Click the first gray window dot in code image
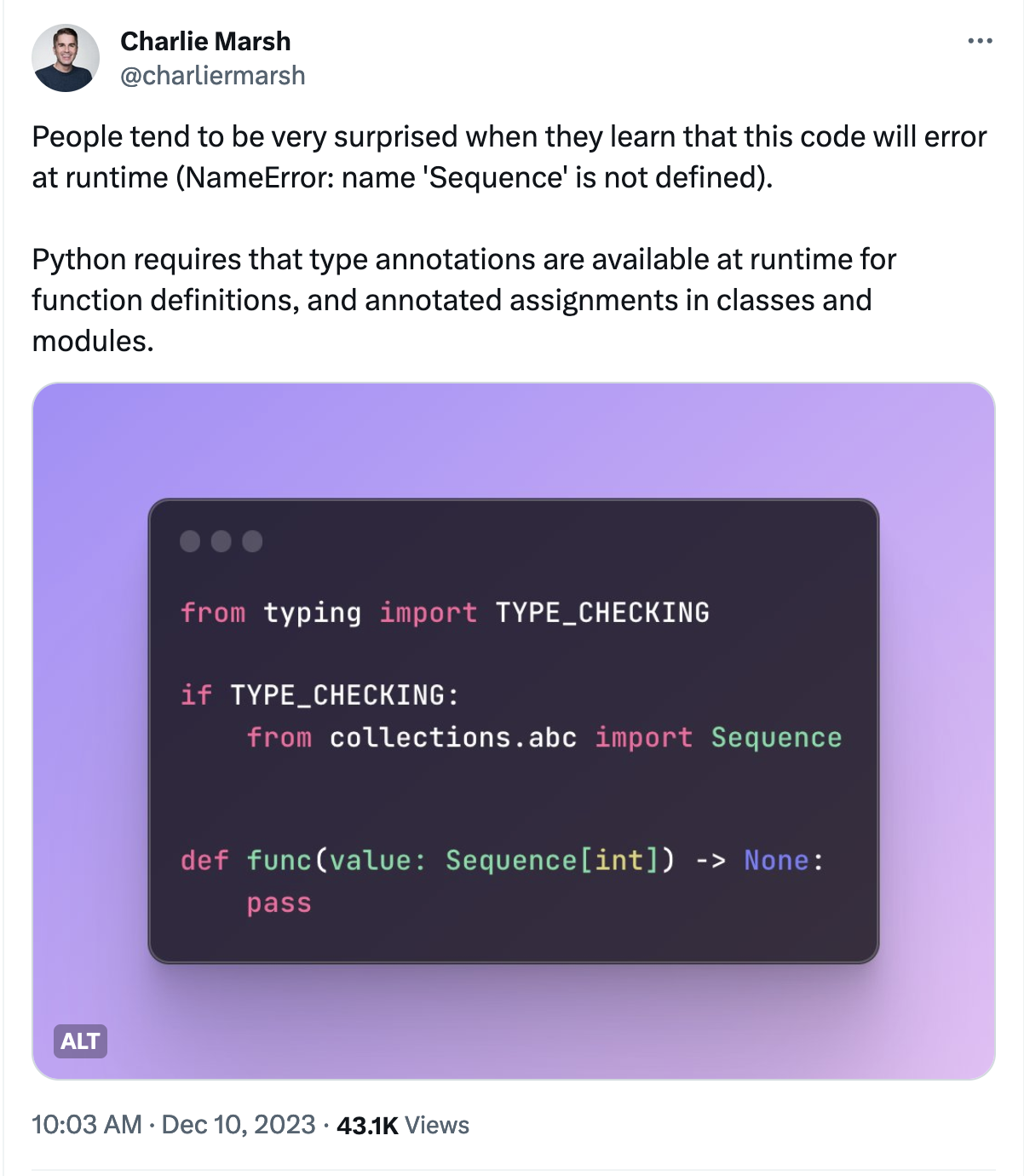The image size is (1024, 1176). [x=190, y=541]
